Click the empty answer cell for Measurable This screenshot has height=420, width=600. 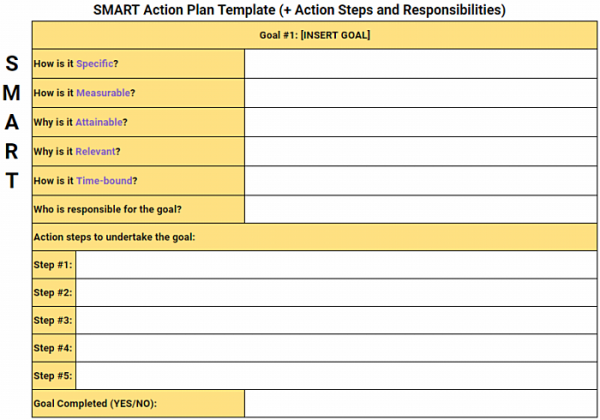(x=420, y=93)
